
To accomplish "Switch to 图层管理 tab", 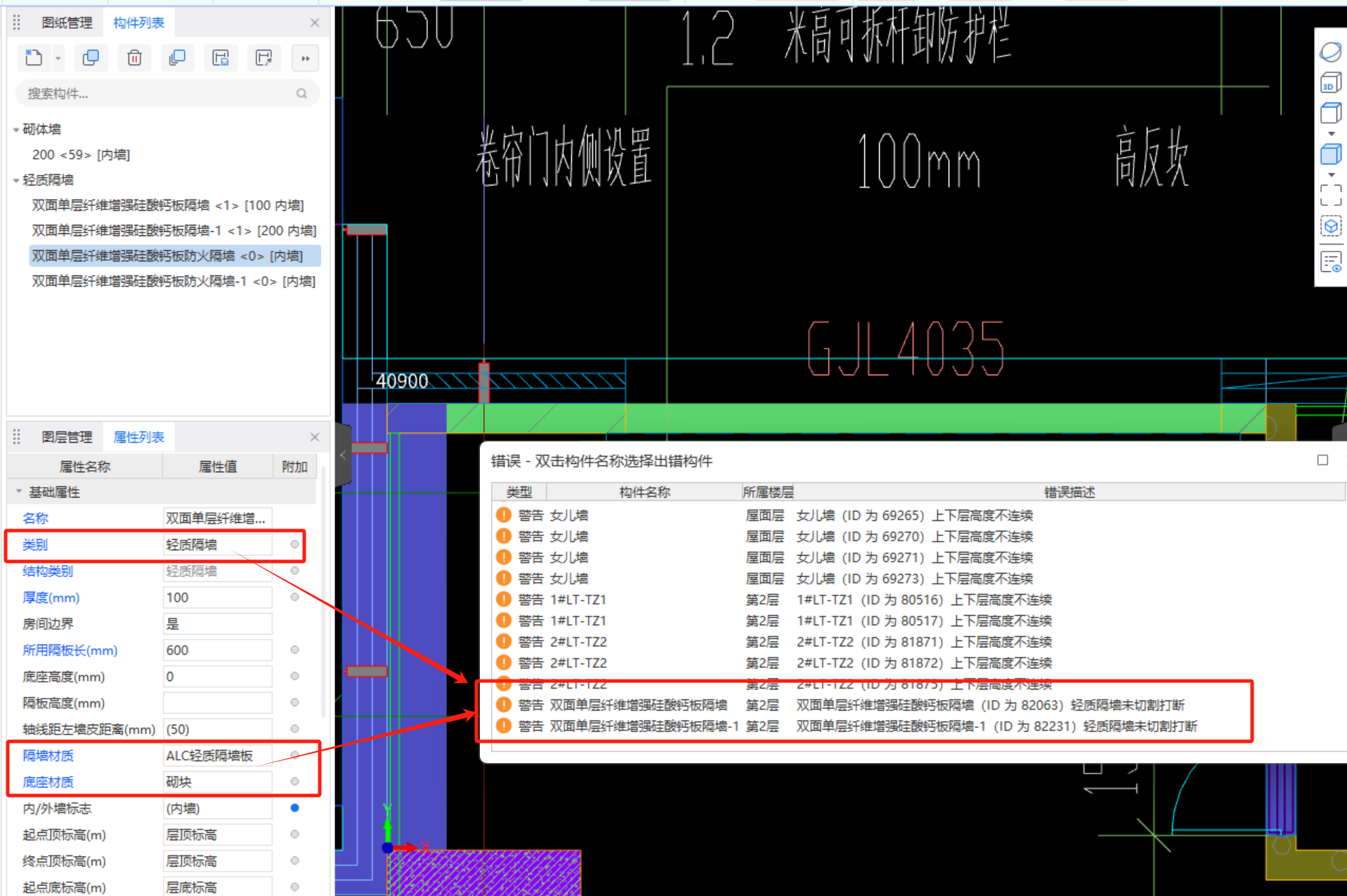I will pyautogui.click(x=67, y=437).
